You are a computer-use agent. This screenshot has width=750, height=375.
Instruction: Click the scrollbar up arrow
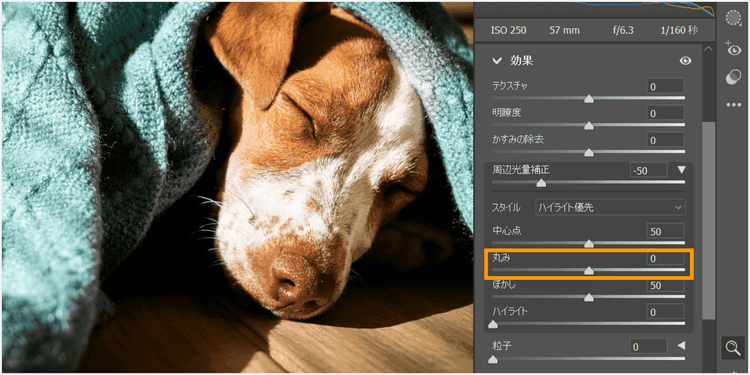[x=708, y=49]
